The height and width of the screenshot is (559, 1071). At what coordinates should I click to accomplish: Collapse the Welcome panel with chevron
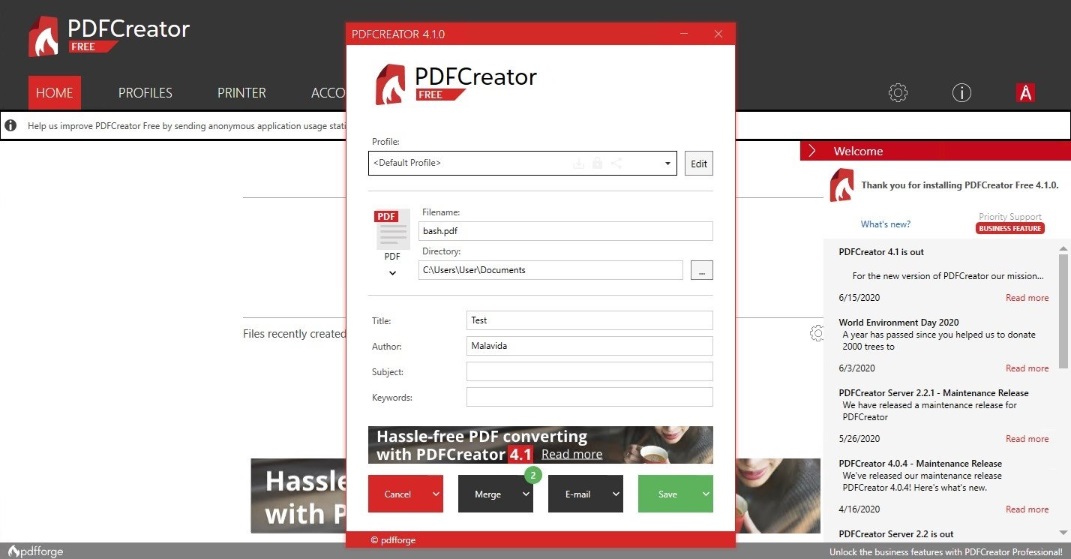click(812, 151)
